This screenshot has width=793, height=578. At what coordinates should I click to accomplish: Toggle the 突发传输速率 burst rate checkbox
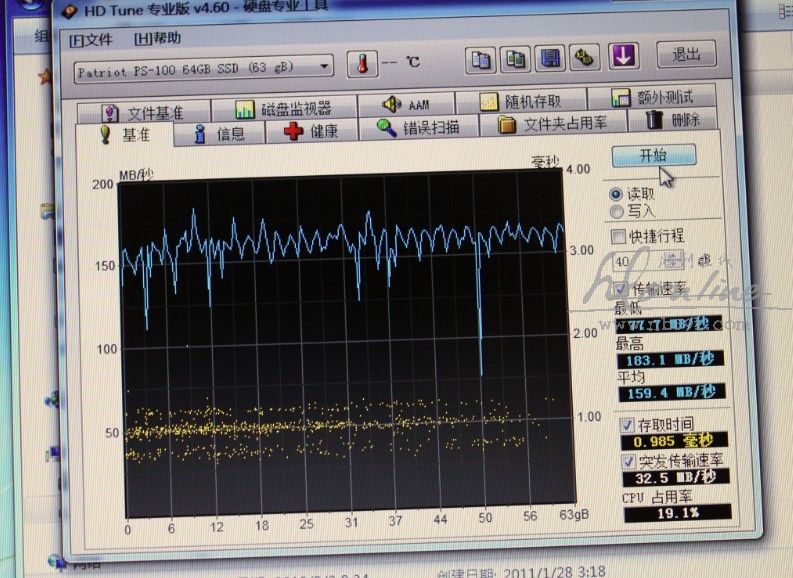[x=628, y=461]
